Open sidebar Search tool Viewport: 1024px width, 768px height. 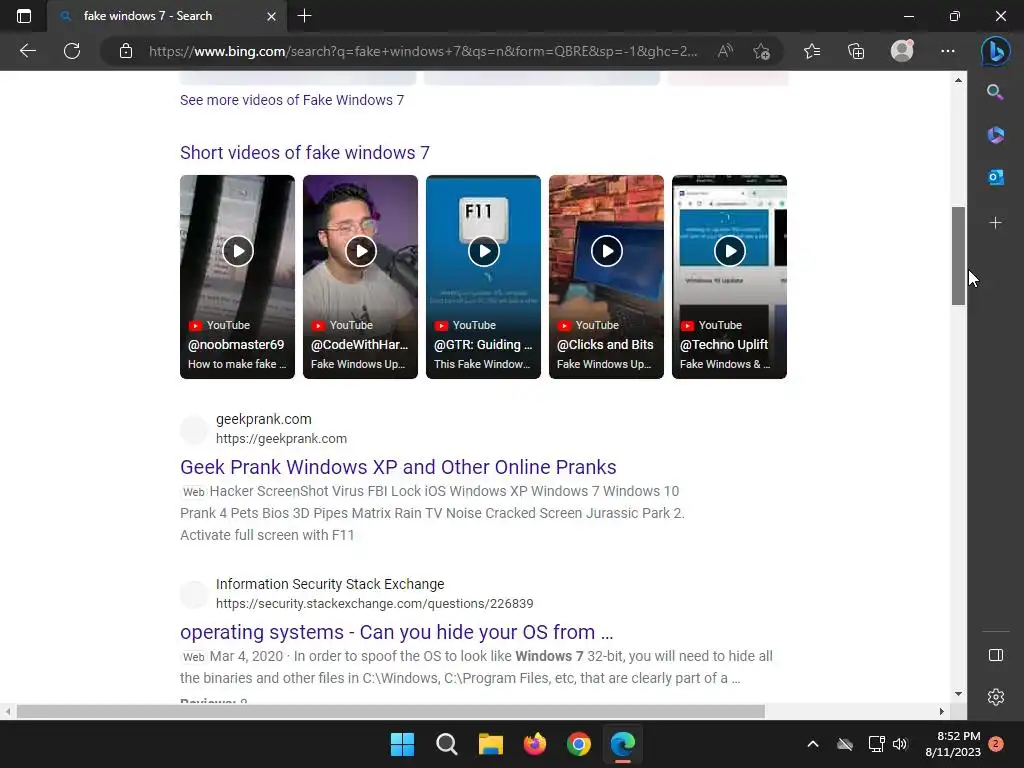point(995,92)
